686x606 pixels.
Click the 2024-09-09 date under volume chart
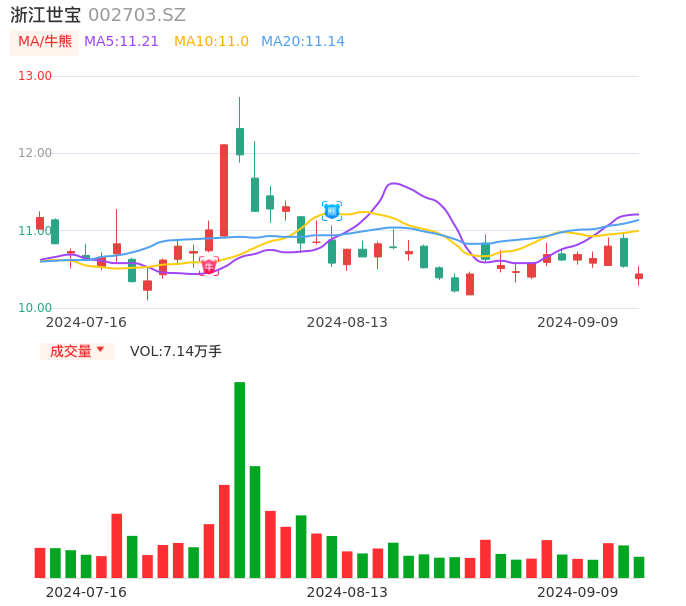pyautogui.click(x=578, y=592)
